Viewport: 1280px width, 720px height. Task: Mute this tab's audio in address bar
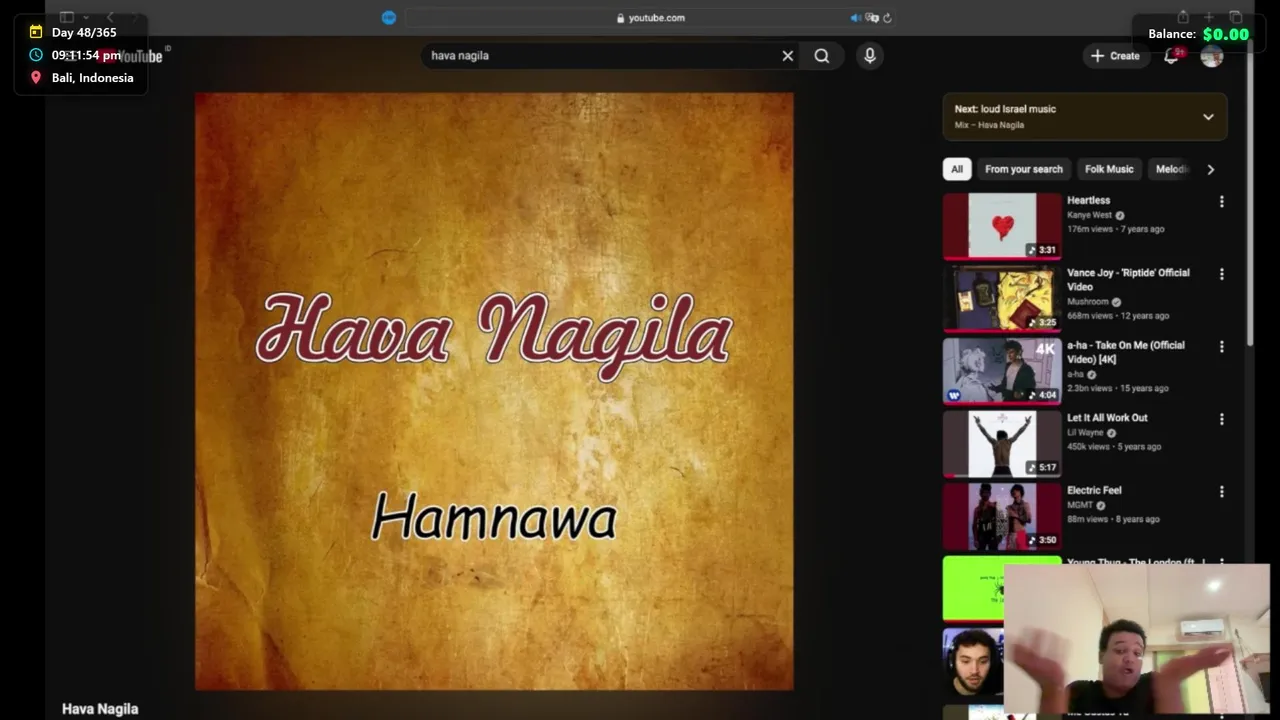coord(856,17)
